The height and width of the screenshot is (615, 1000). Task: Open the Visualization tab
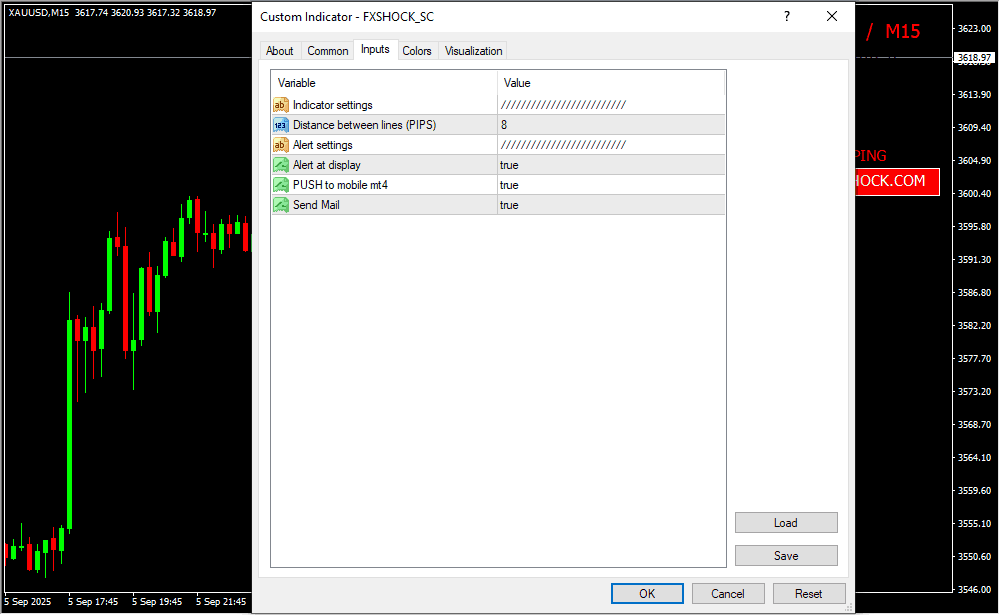(474, 51)
